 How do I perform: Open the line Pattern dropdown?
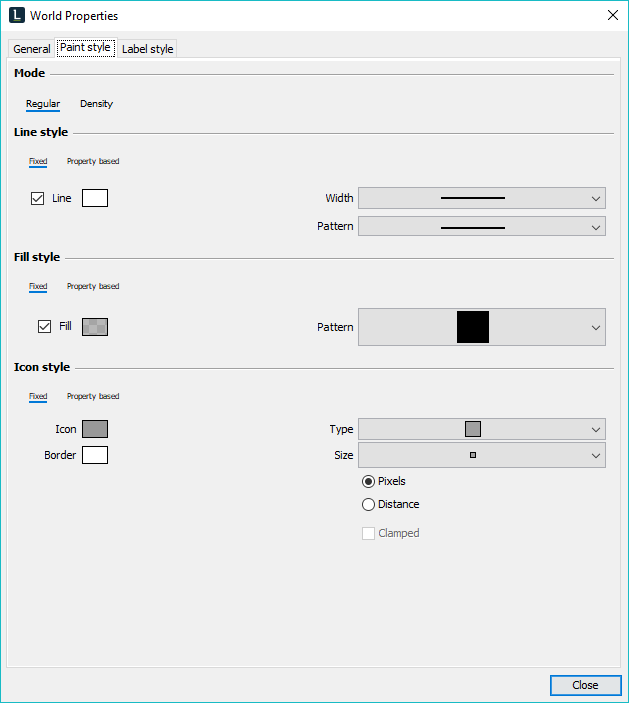click(x=481, y=226)
